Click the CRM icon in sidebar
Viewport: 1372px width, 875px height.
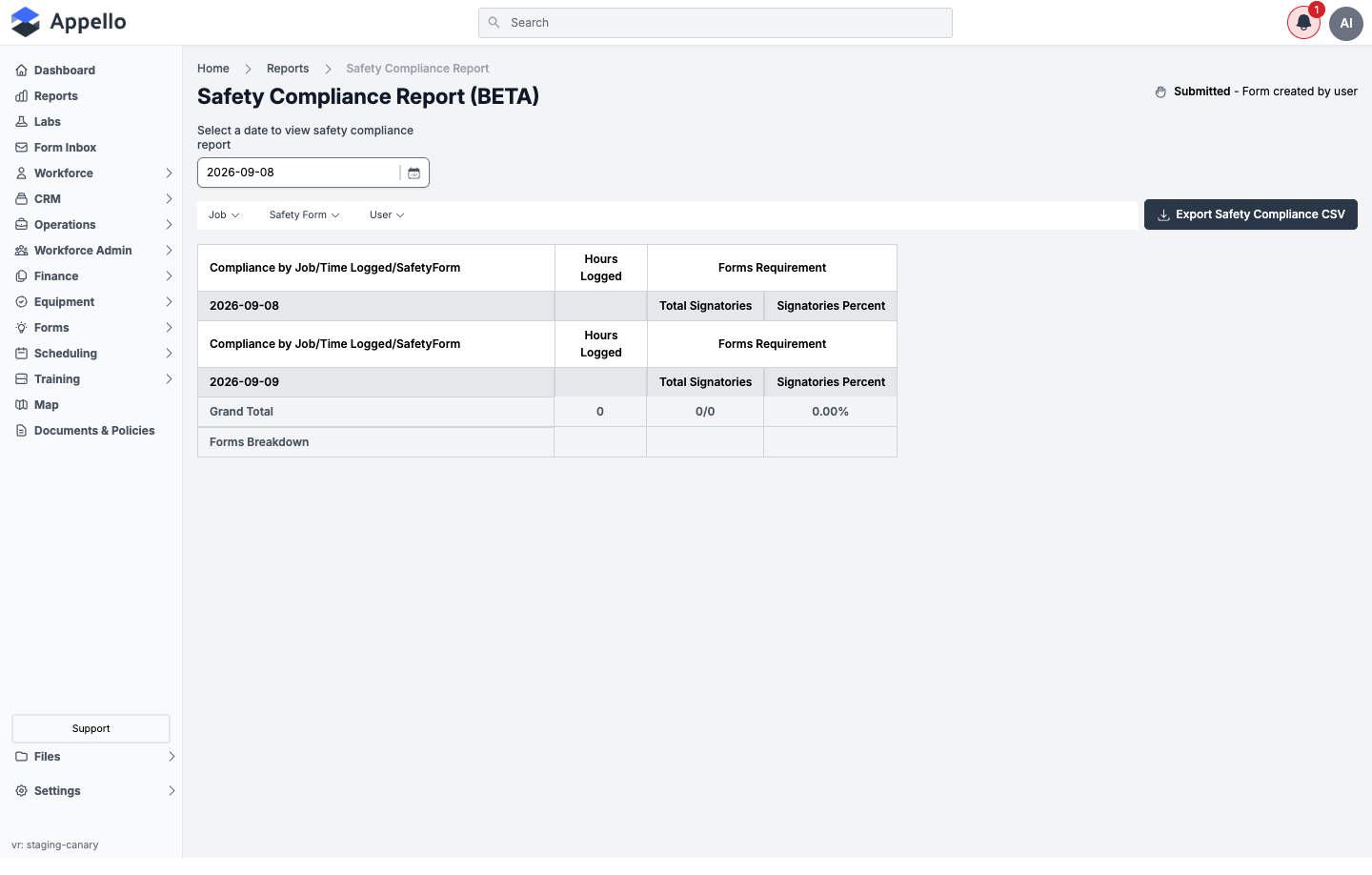click(21, 199)
